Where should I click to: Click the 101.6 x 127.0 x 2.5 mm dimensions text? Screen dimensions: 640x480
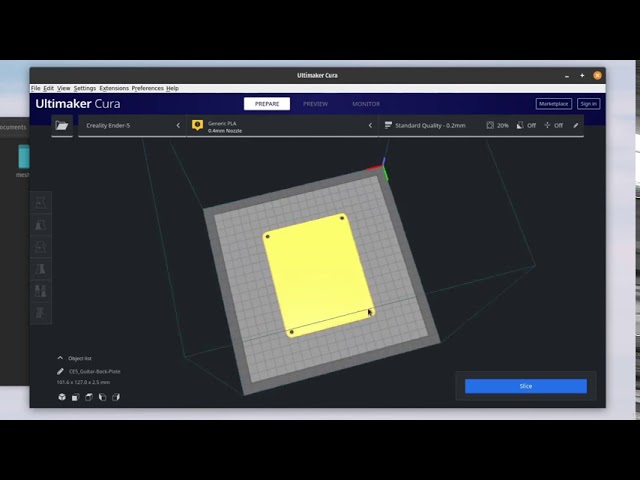coord(83,382)
